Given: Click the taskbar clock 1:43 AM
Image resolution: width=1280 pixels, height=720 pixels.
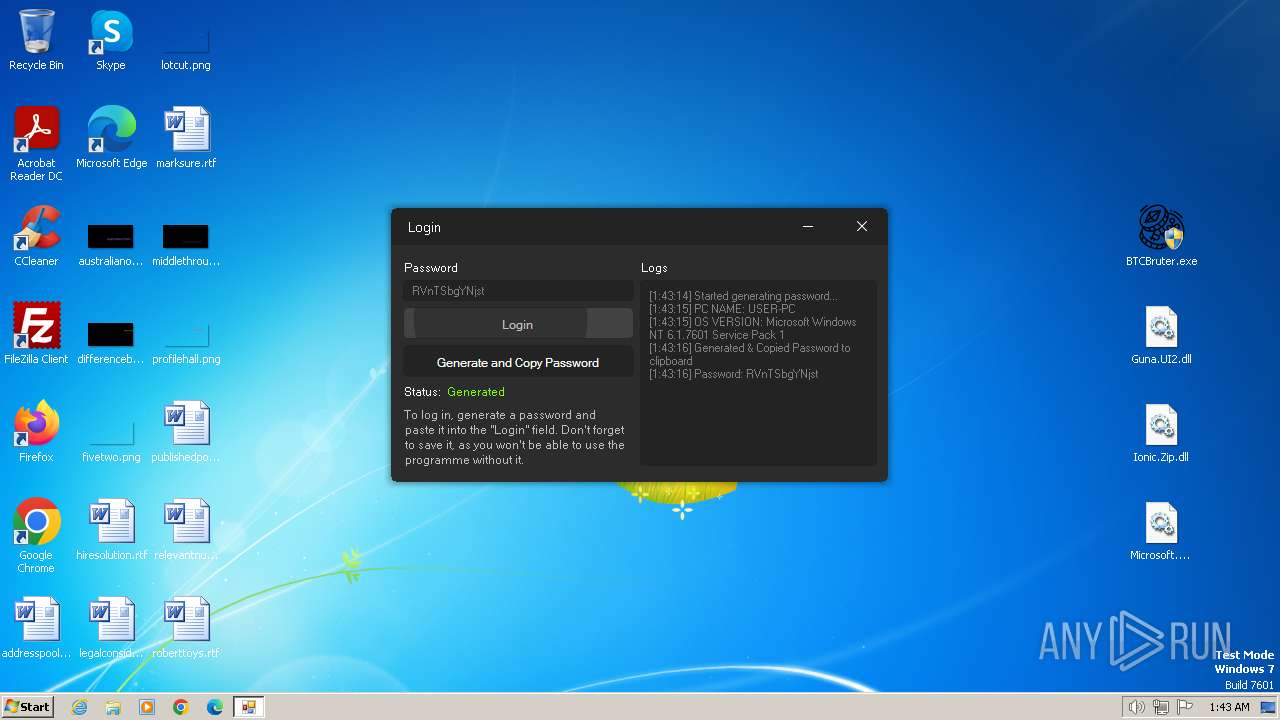Looking at the screenshot, I should coord(1229,707).
